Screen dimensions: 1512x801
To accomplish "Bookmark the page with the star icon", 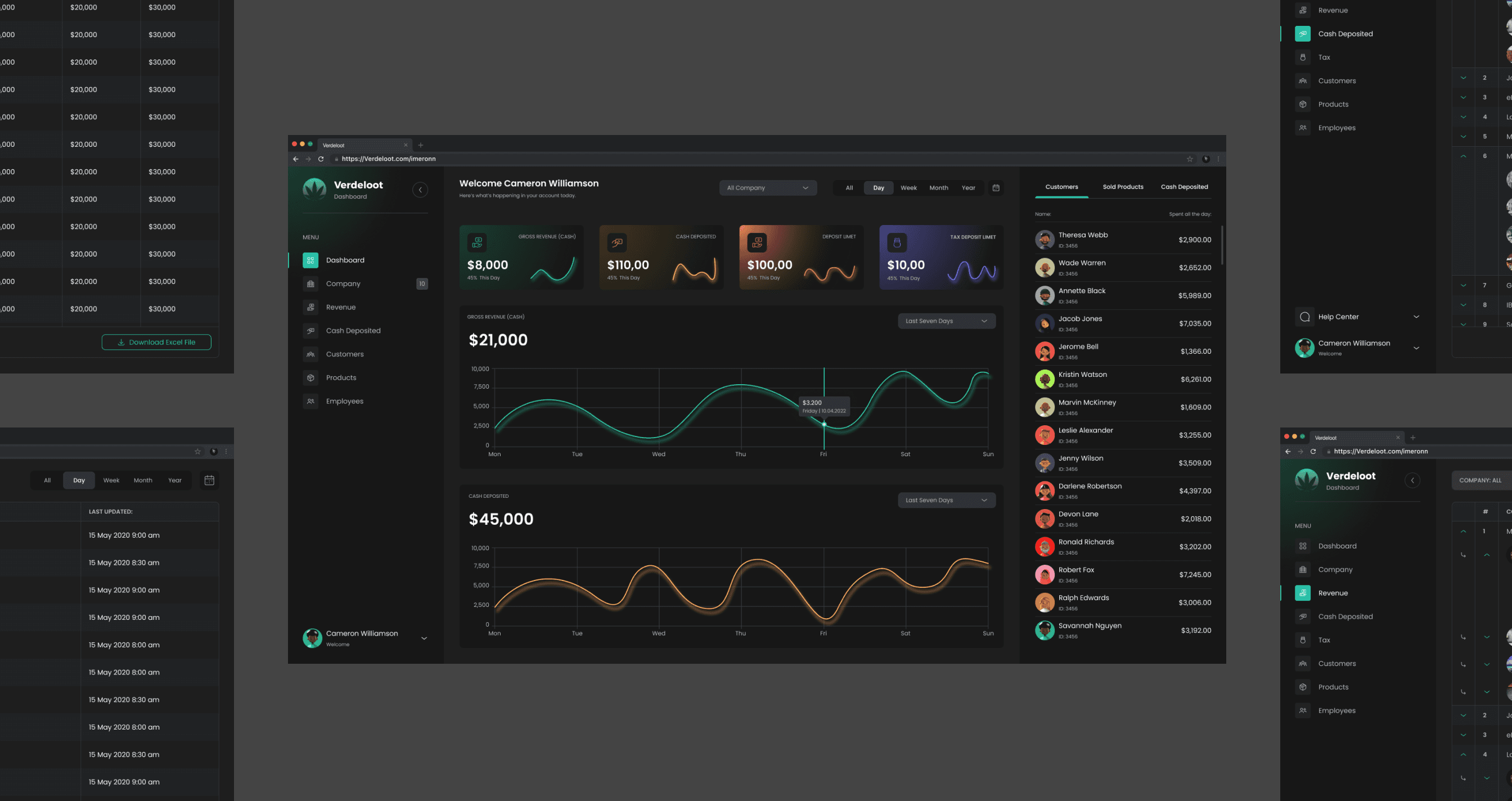I will coord(1190,159).
